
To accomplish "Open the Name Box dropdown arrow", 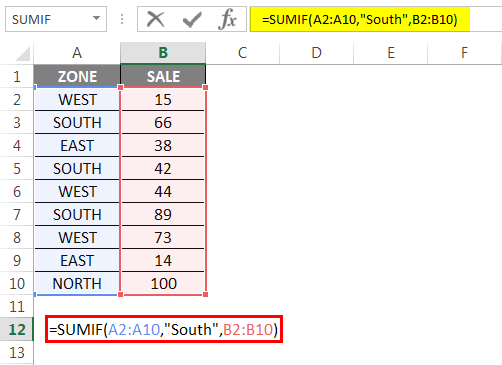I will 96,18.
